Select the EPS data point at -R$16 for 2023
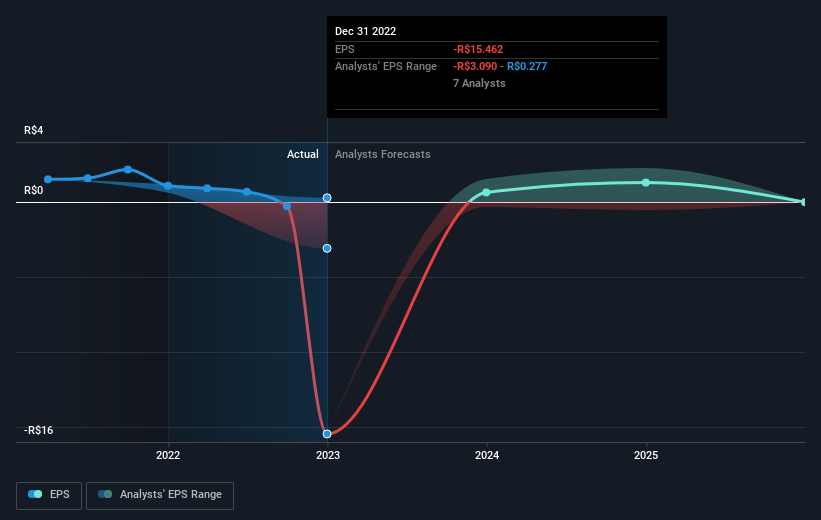 (x=327, y=434)
